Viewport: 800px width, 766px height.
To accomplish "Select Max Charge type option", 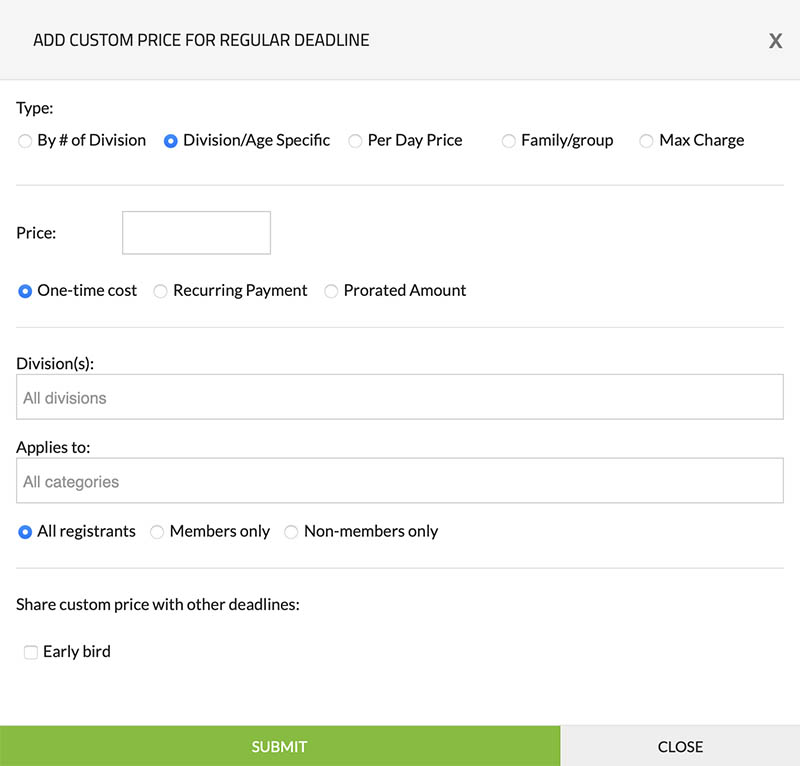I will point(647,141).
